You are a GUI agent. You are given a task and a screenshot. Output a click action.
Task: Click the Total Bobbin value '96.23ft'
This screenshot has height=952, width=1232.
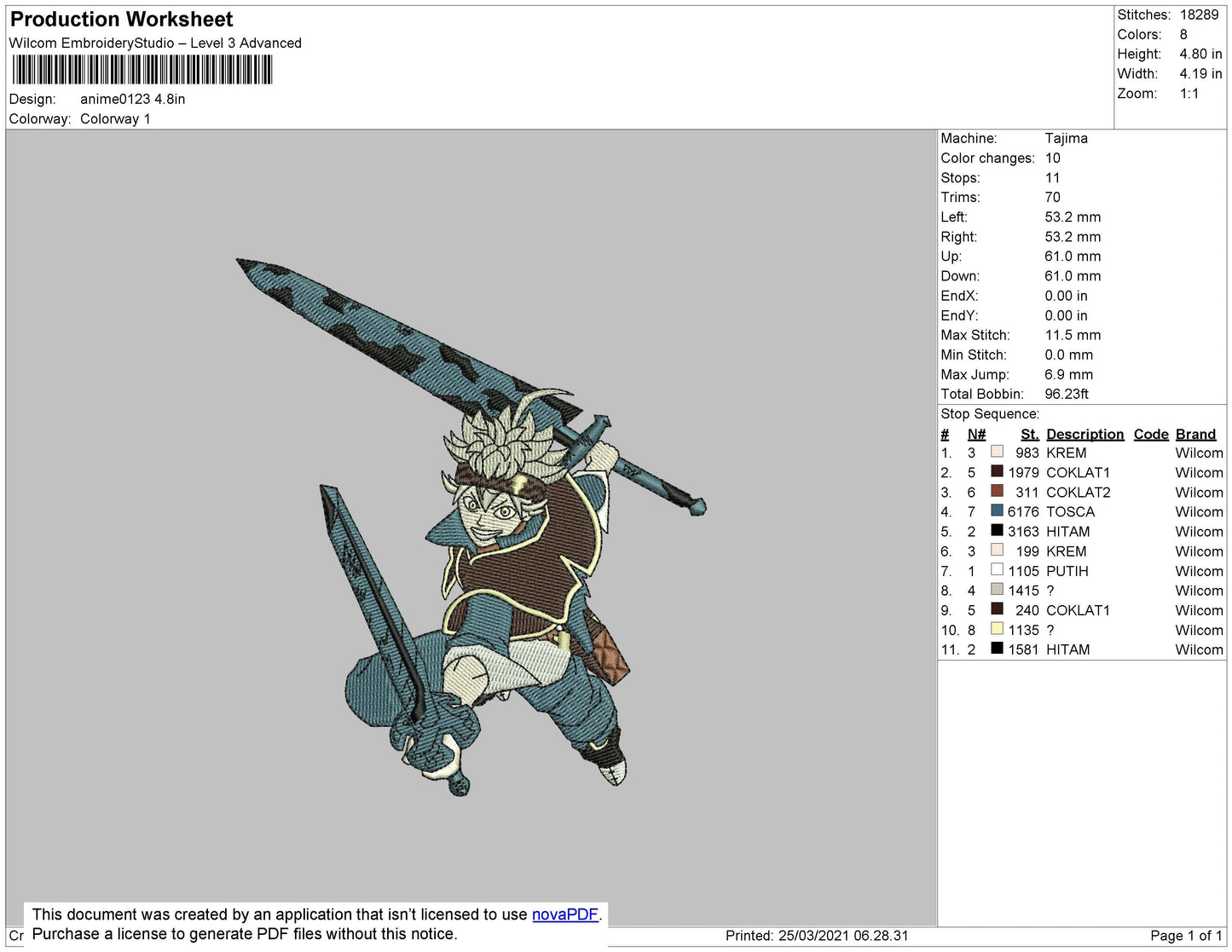pyautogui.click(x=1067, y=394)
